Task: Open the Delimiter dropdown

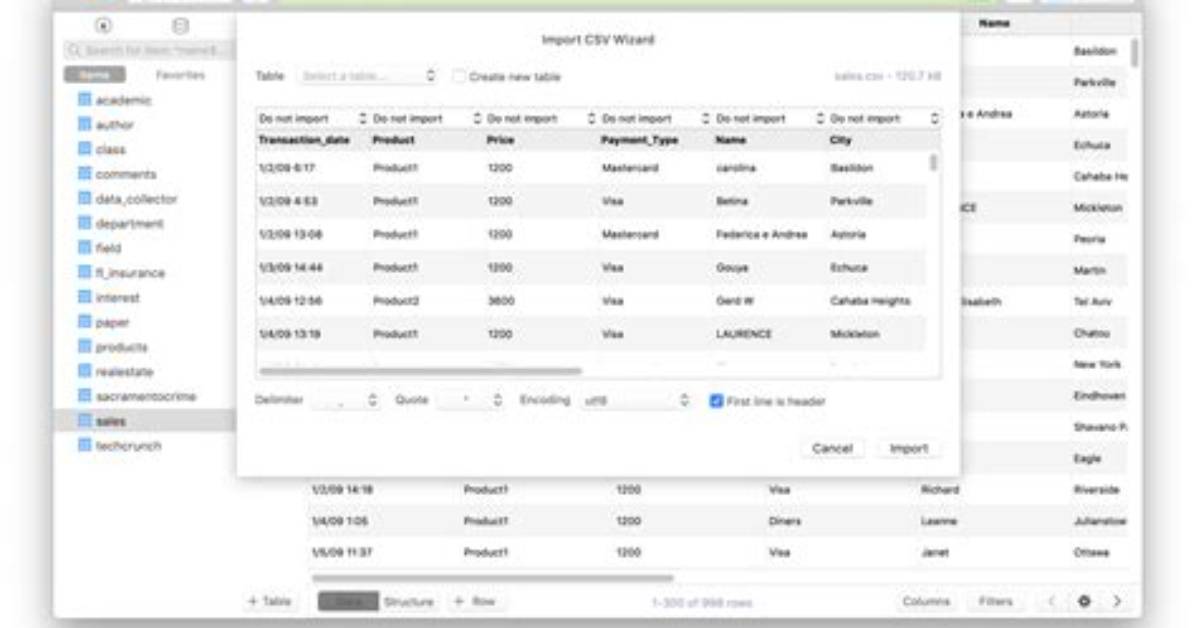Action: pos(345,400)
